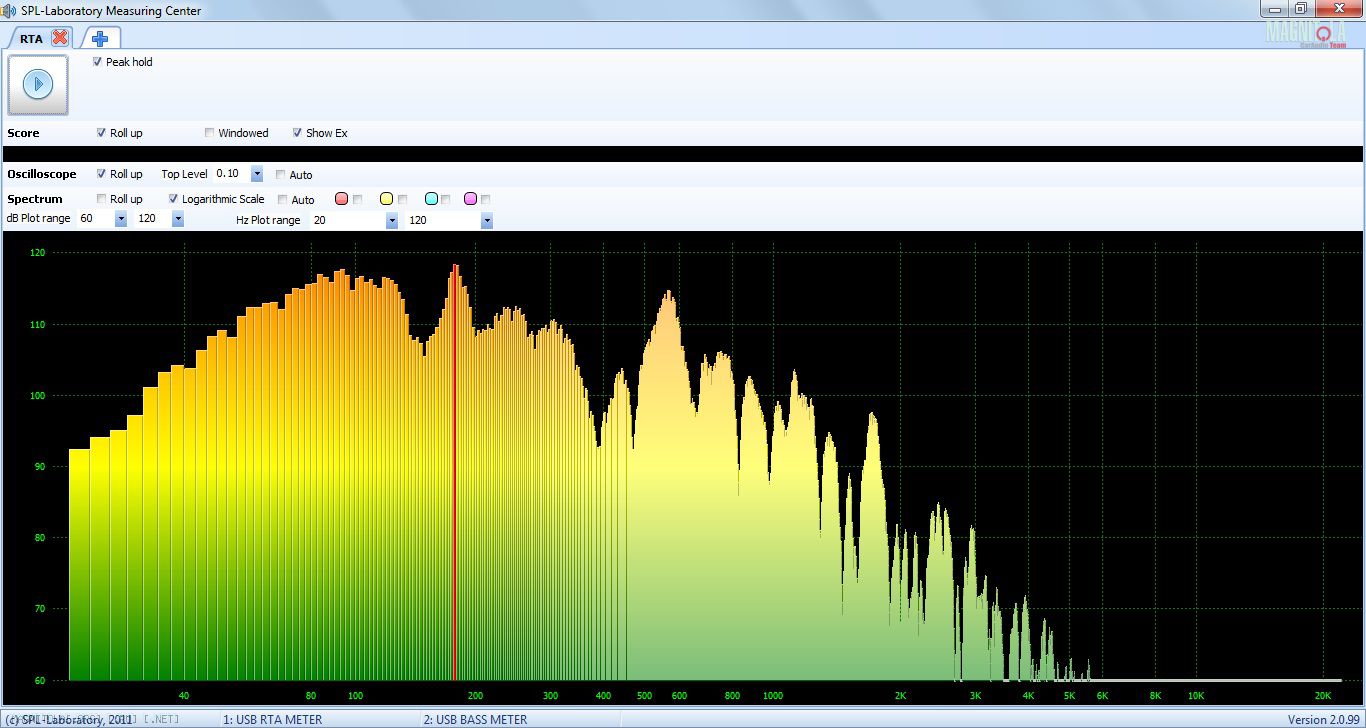
Task: Enable Spectrum Roll up checkbox
Action: tap(102, 199)
